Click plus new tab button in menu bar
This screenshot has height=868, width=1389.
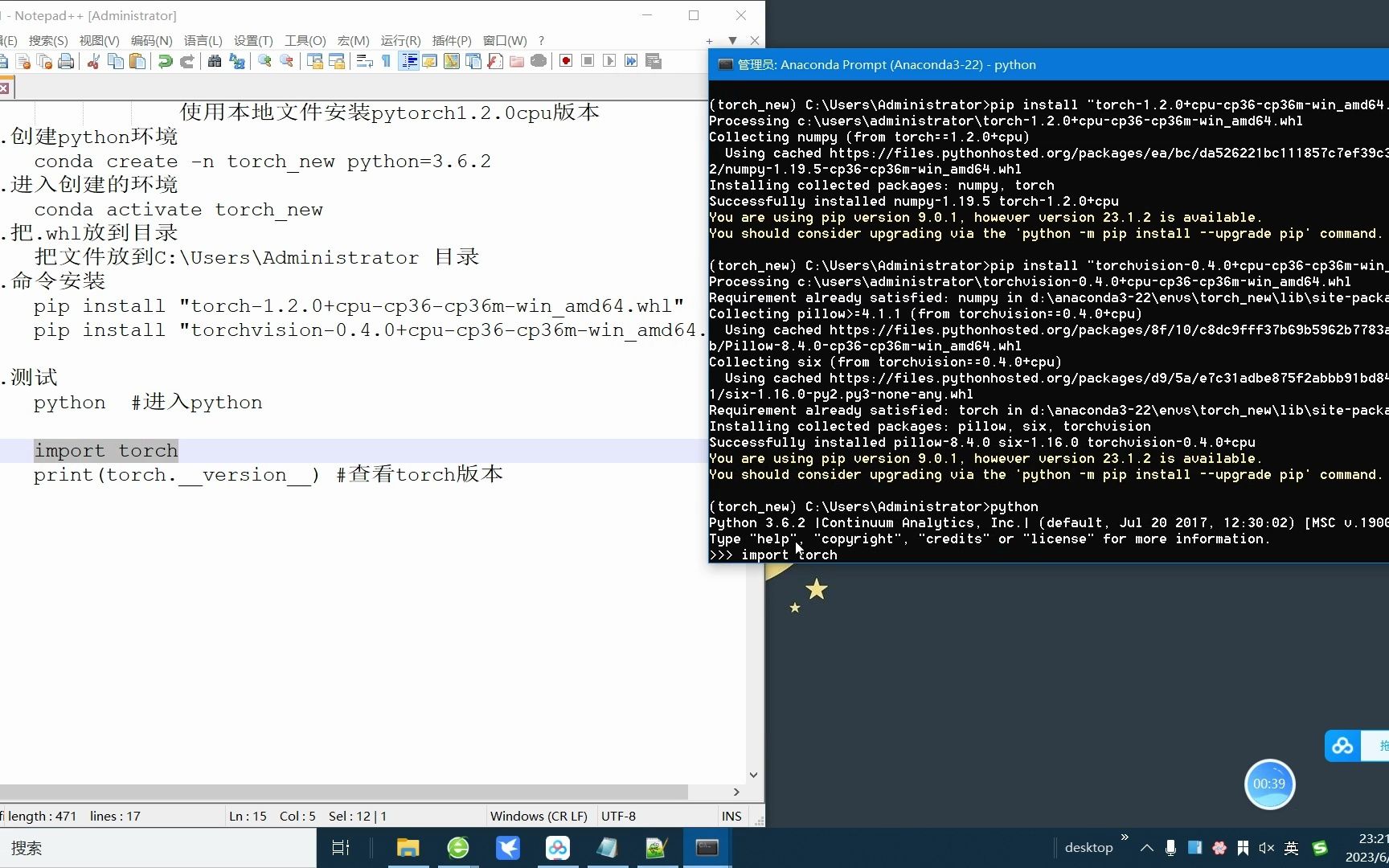pos(710,41)
